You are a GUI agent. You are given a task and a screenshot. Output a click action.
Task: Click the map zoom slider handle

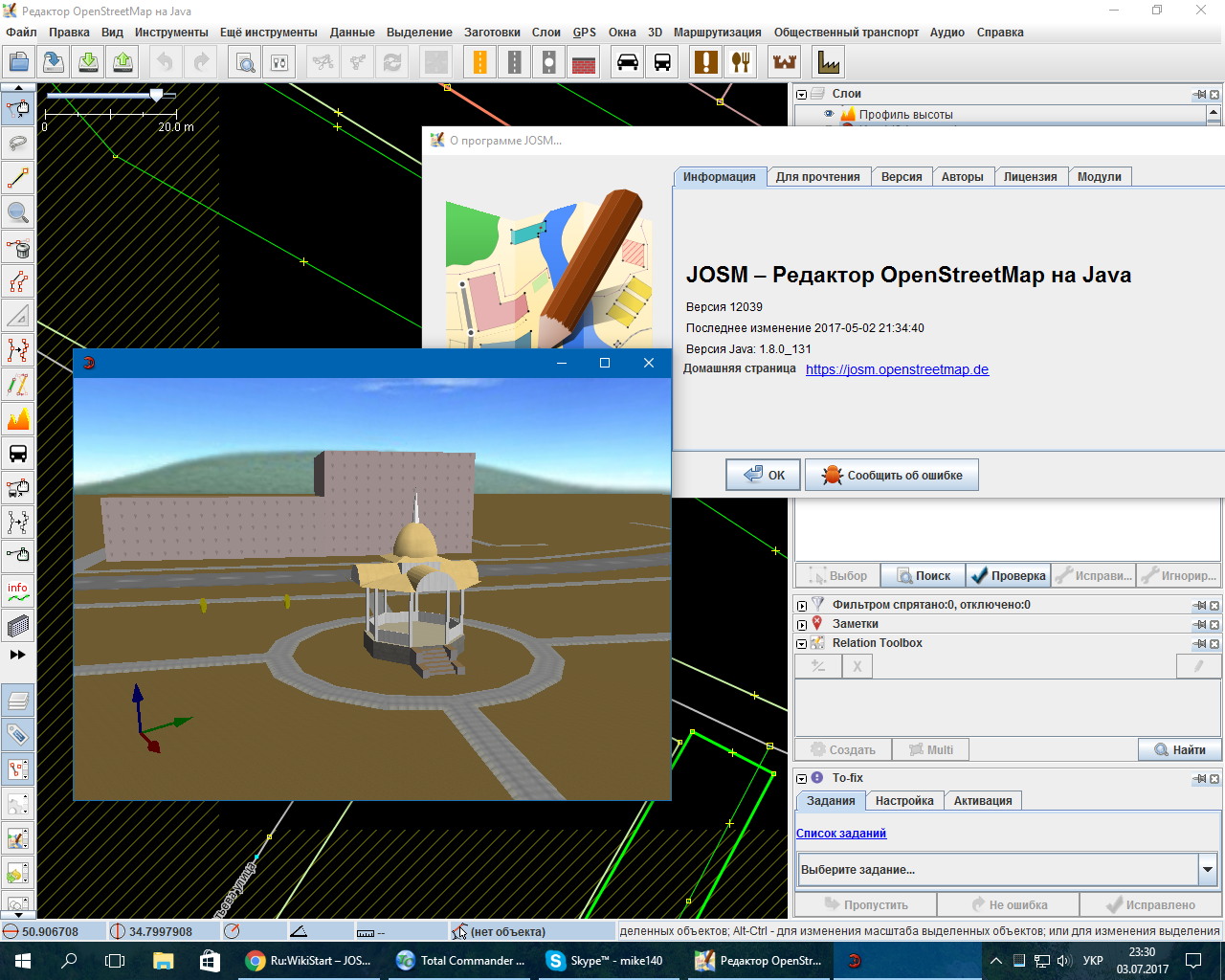tap(156, 95)
